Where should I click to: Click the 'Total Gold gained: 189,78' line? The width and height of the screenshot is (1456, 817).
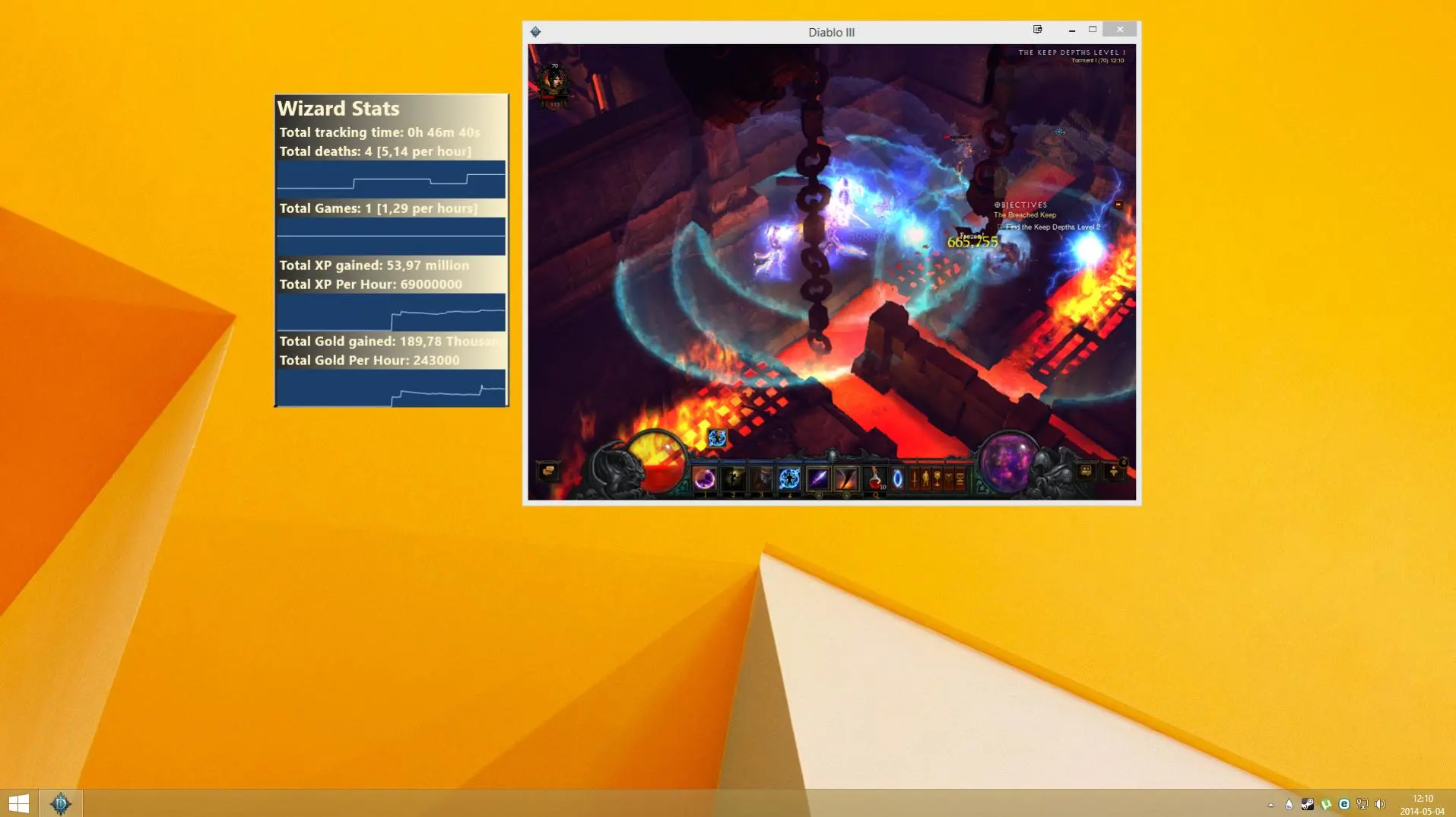[390, 342]
